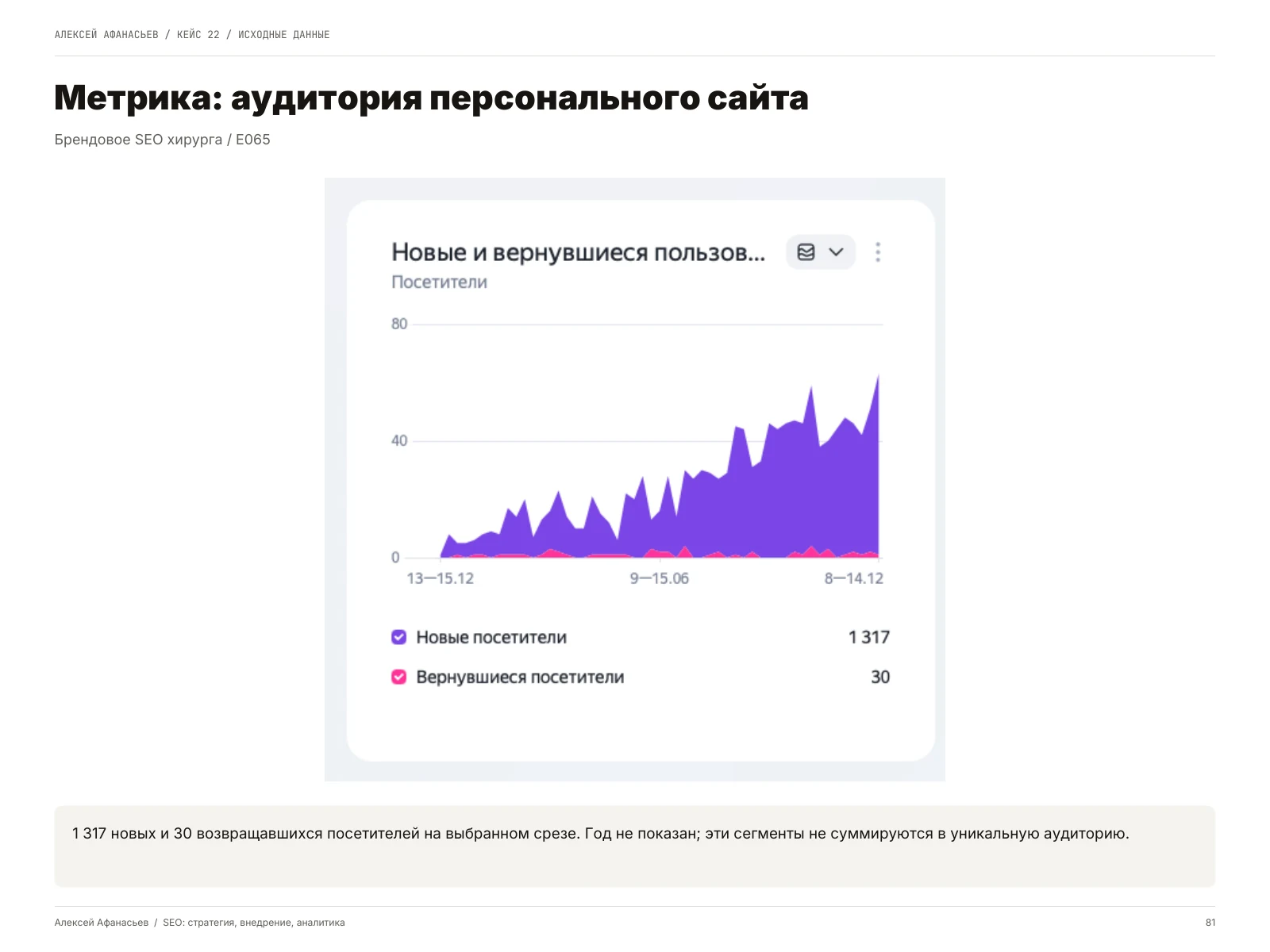Click the Новые посетители legend label
The image size is (1270, 952).
tap(491, 637)
